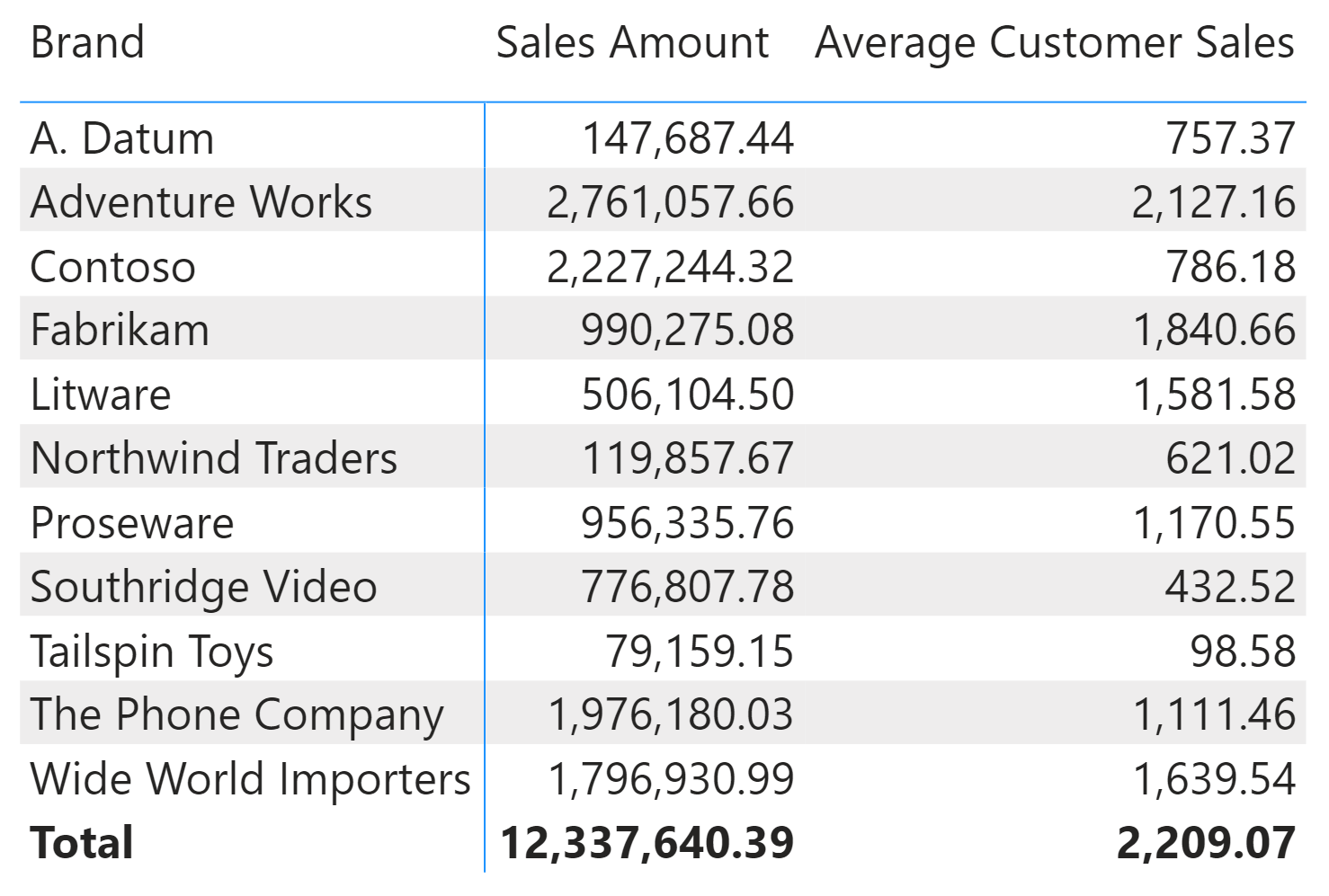Select average value 1,111.46

coord(1214,714)
